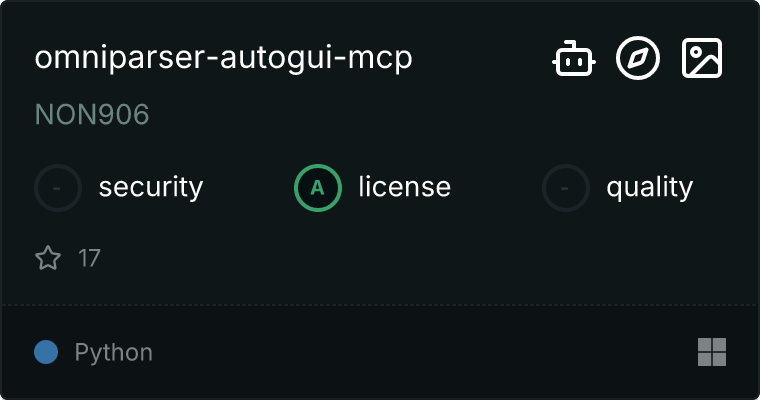Click the star outline icon
The height and width of the screenshot is (400, 760).
click(x=48, y=257)
